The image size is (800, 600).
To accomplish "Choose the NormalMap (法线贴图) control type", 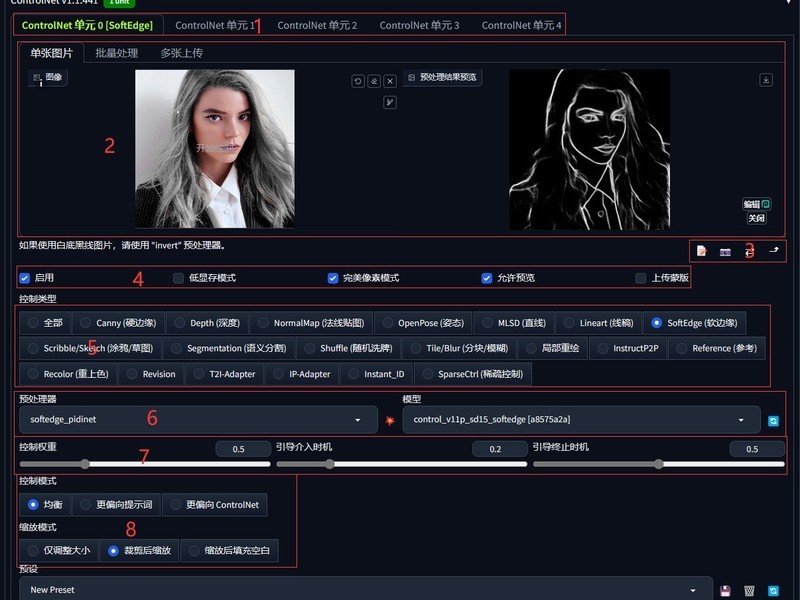I will coord(311,323).
